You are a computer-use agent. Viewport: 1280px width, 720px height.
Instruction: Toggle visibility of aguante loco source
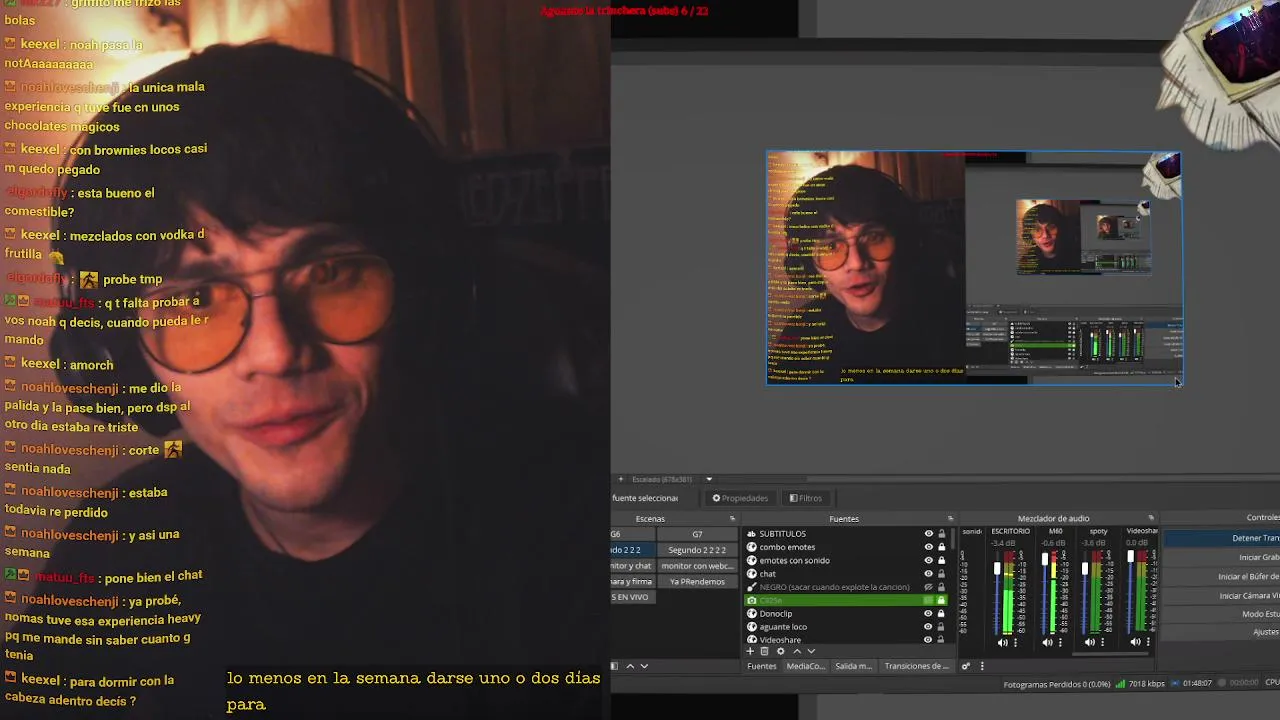point(928,627)
